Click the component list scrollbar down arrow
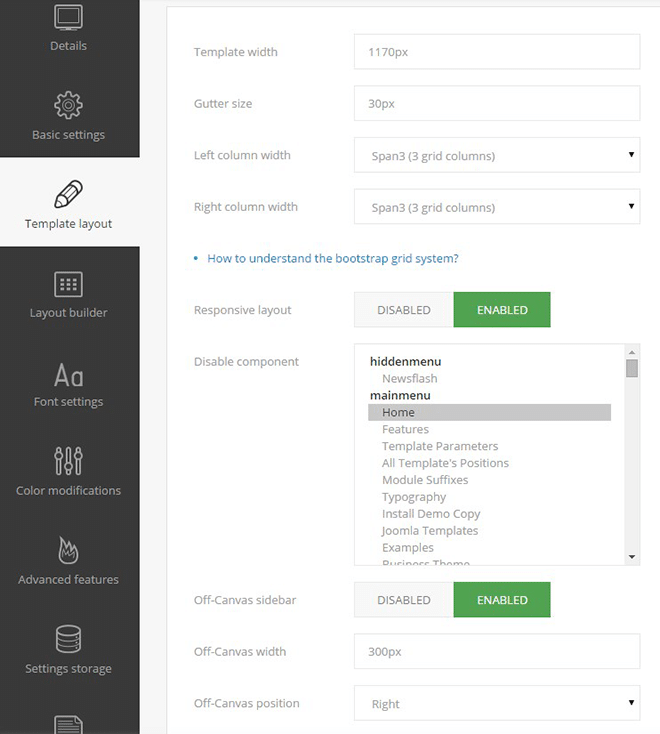 (632, 556)
